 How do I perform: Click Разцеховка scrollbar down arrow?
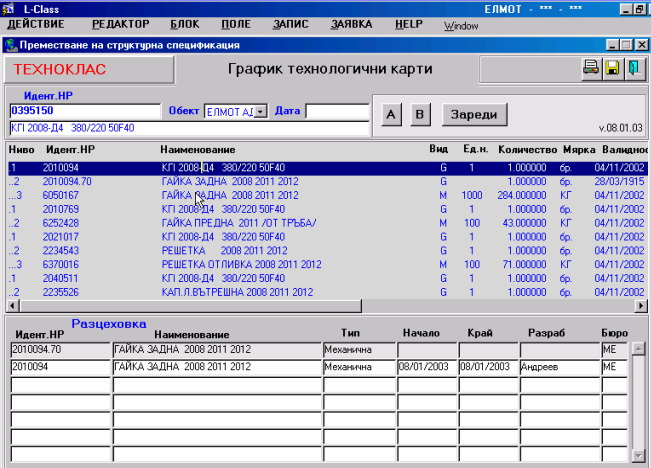pyautogui.click(x=638, y=456)
